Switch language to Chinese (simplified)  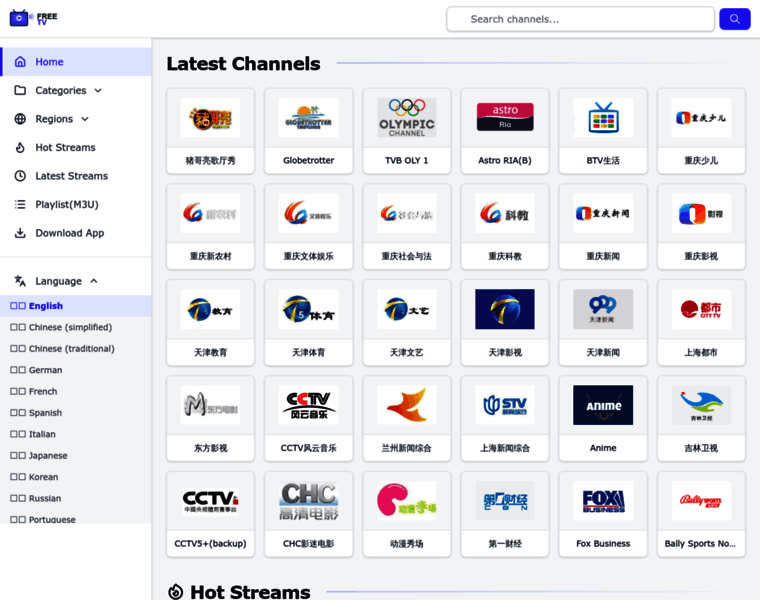[76, 327]
